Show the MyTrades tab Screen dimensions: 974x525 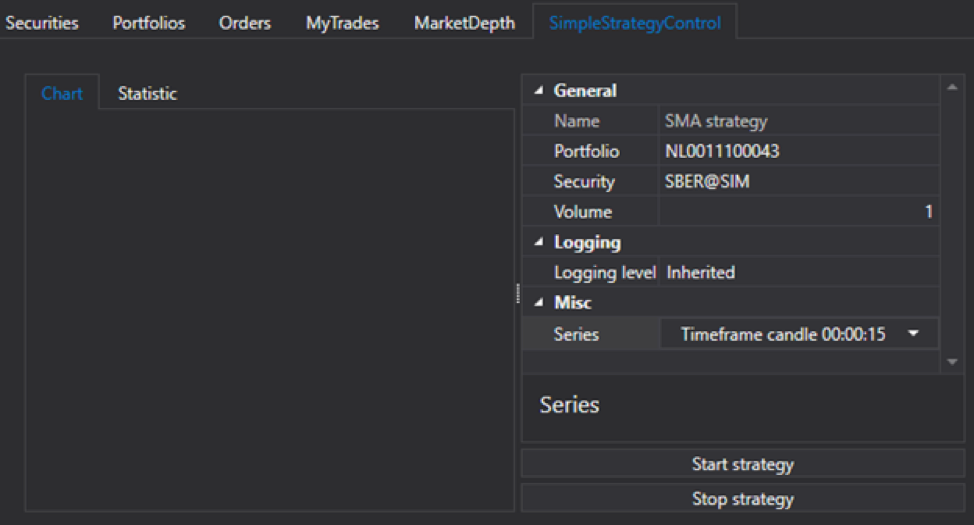[342, 23]
